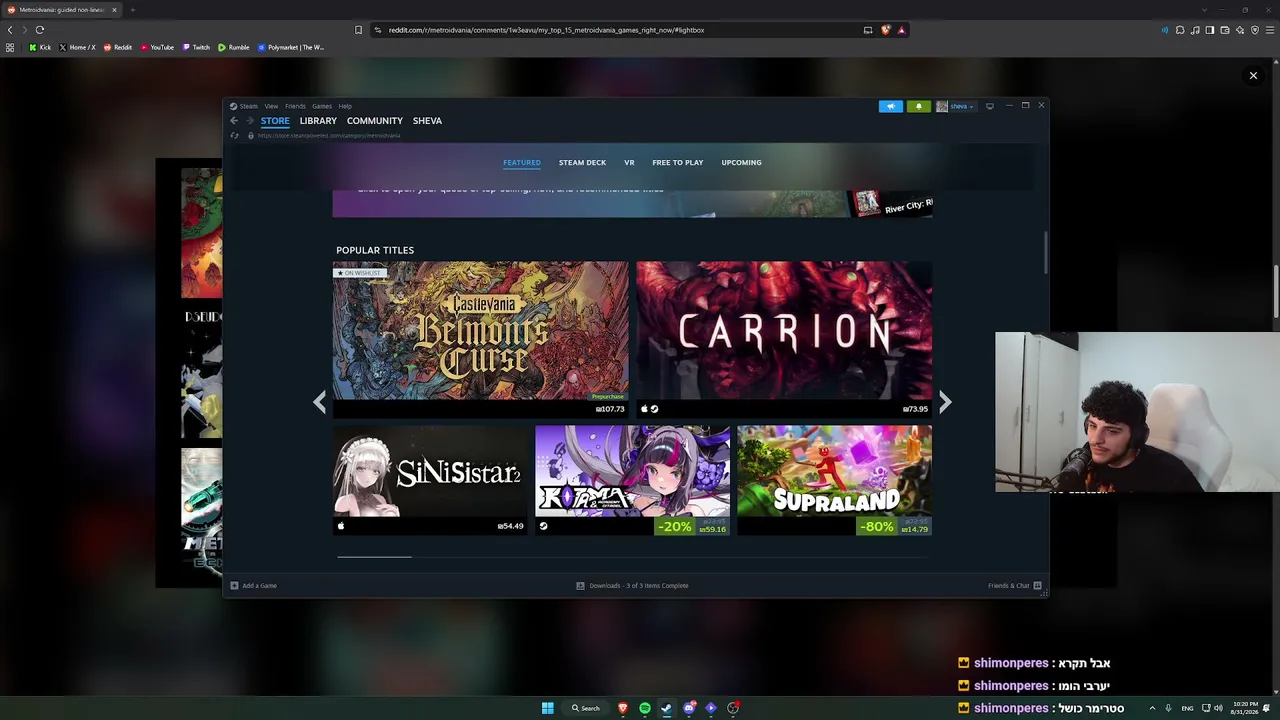
Task: Open Discord from the taskbar
Action: (x=689, y=708)
